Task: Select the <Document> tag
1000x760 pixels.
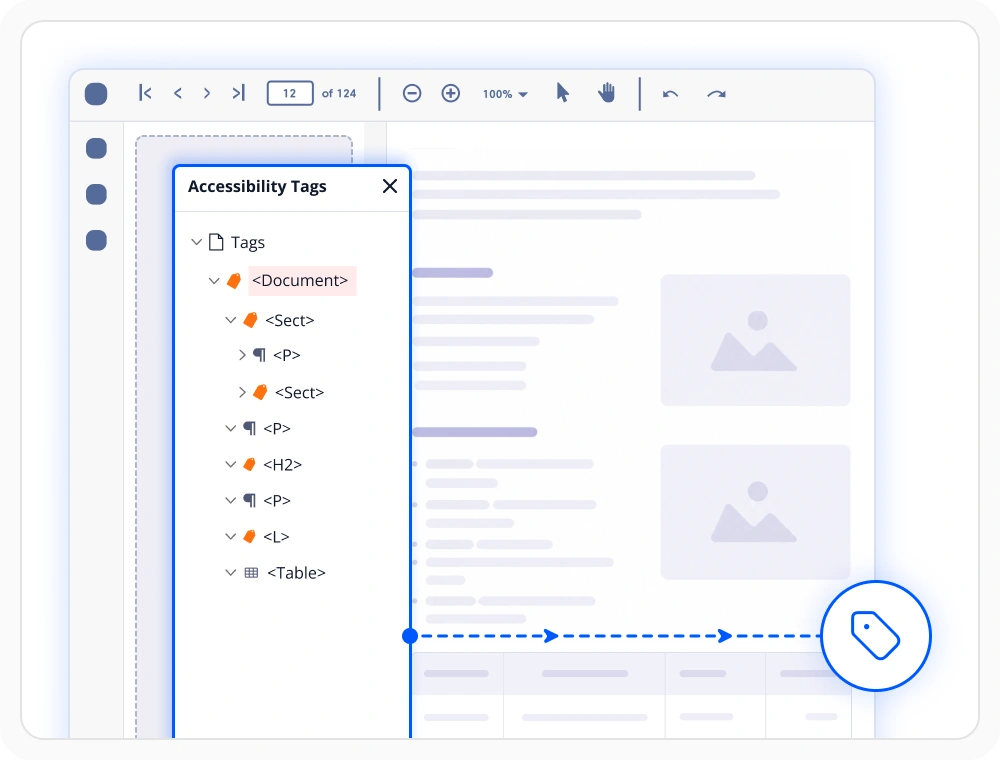Action: pyautogui.click(x=300, y=281)
